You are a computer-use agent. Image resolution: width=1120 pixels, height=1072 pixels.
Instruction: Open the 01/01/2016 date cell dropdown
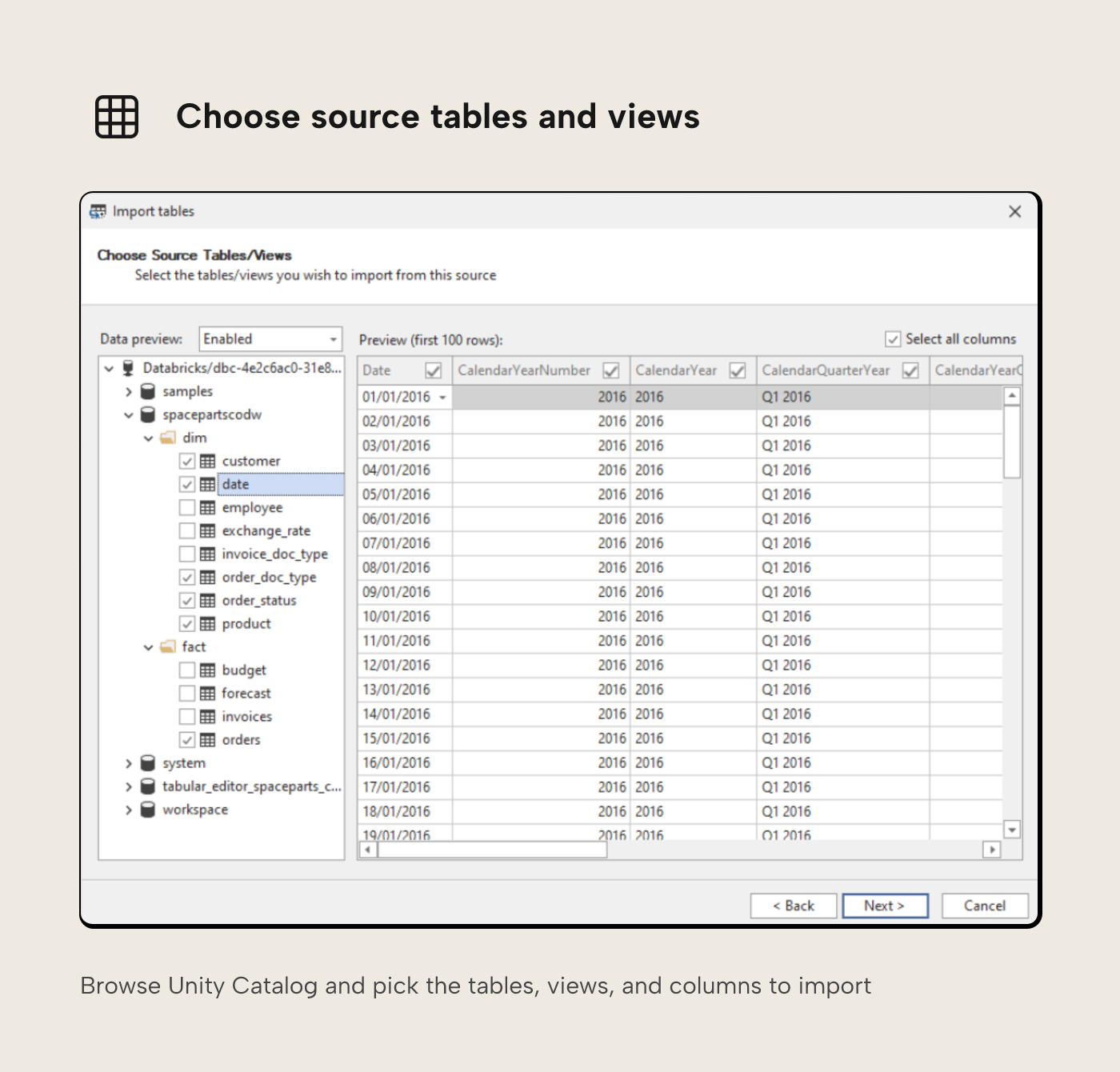[x=442, y=398]
